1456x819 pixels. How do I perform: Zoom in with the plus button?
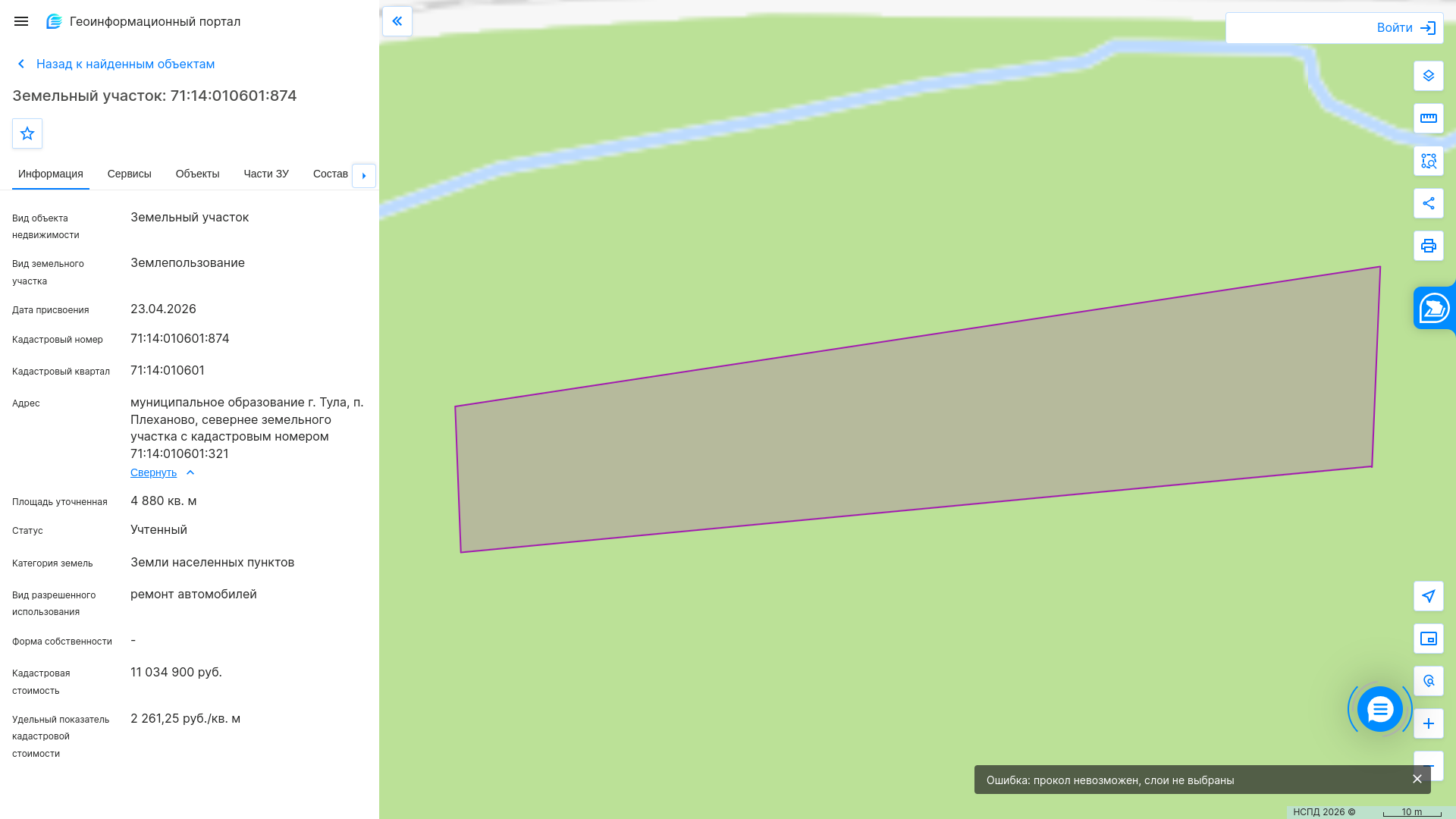(x=1429, y=723)
